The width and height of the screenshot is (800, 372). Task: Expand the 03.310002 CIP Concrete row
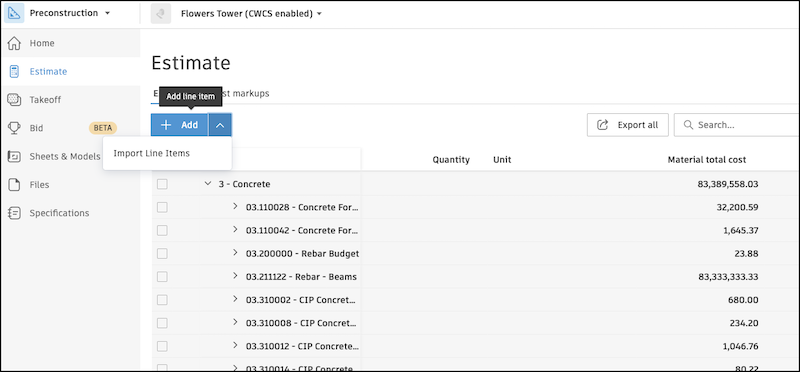(235, 299)
